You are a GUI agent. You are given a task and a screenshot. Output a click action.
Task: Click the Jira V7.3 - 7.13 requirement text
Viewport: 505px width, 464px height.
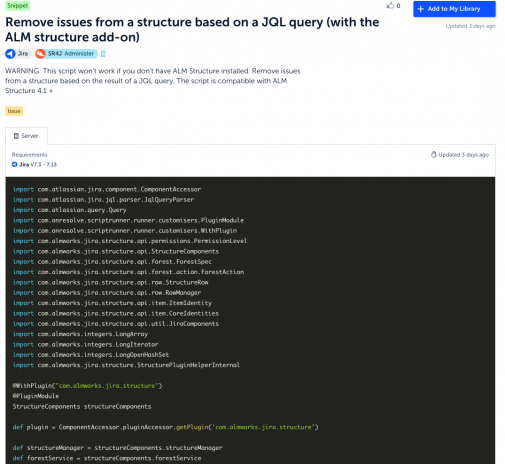[x=38, y=164]
